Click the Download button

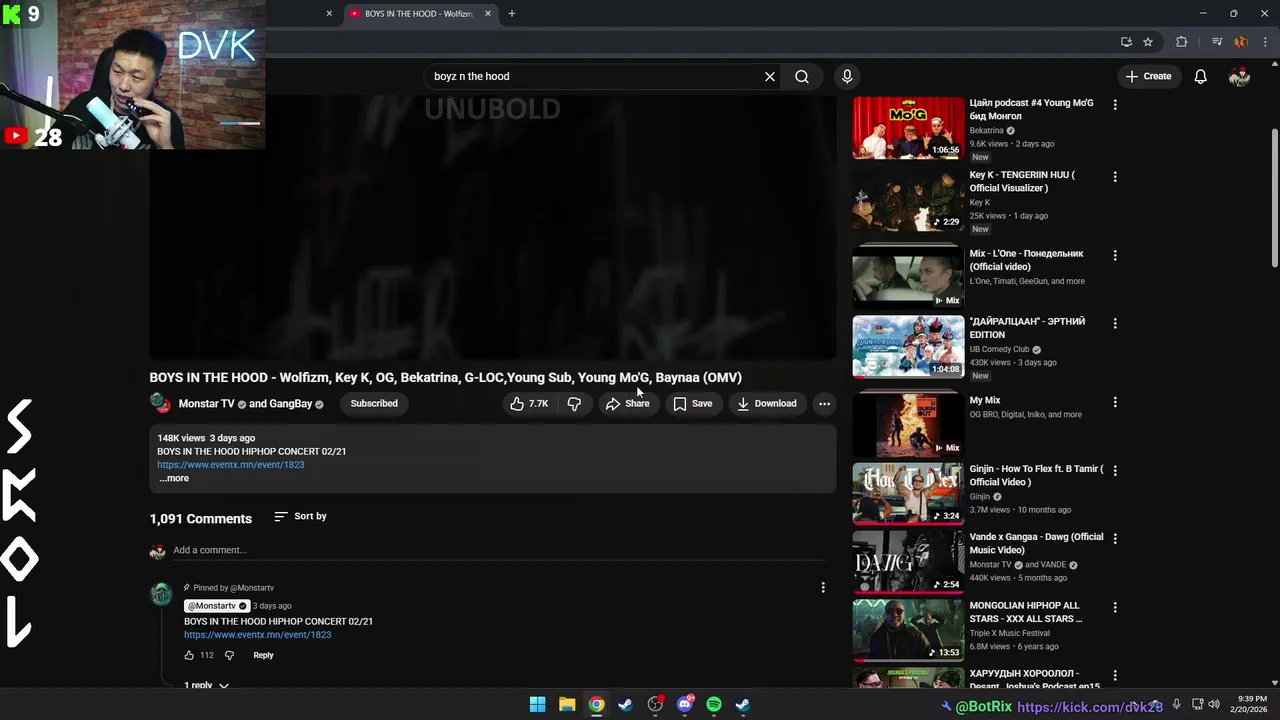(767, 404)
